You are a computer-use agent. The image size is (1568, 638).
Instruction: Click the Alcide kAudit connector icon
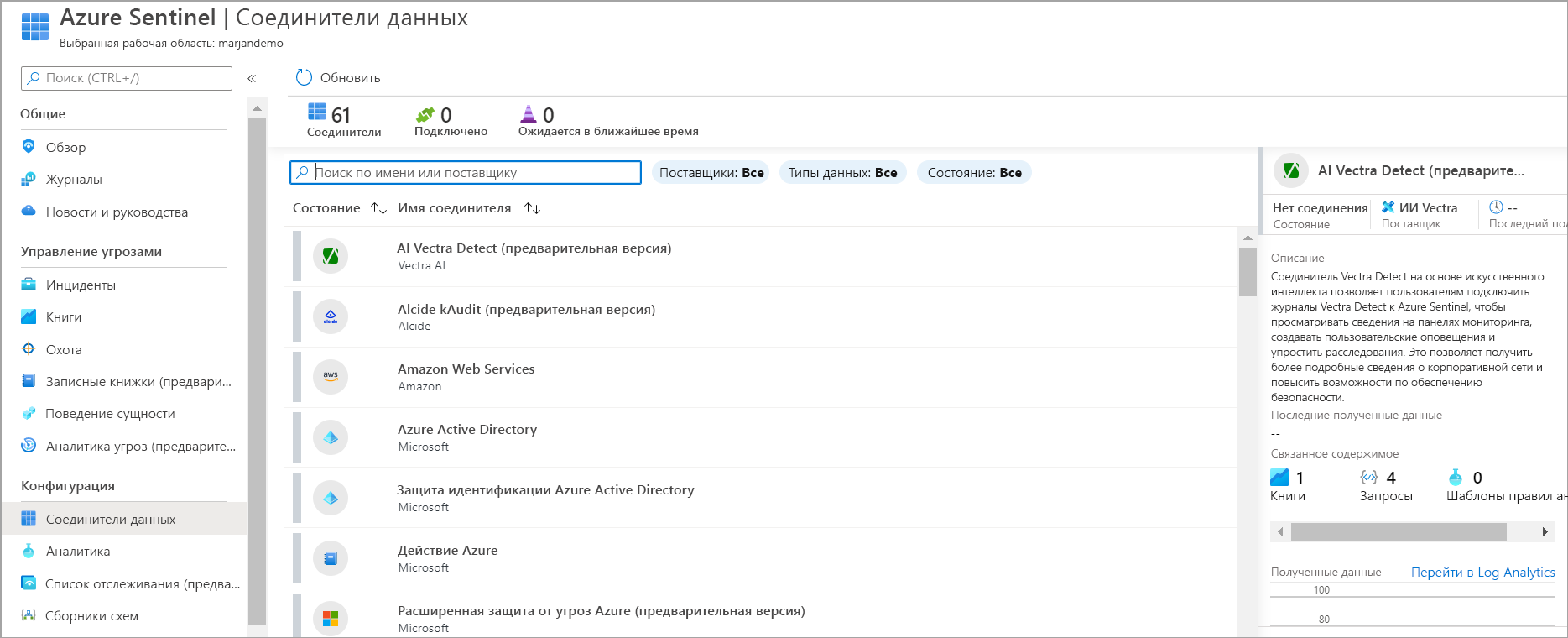pos(331,316)
